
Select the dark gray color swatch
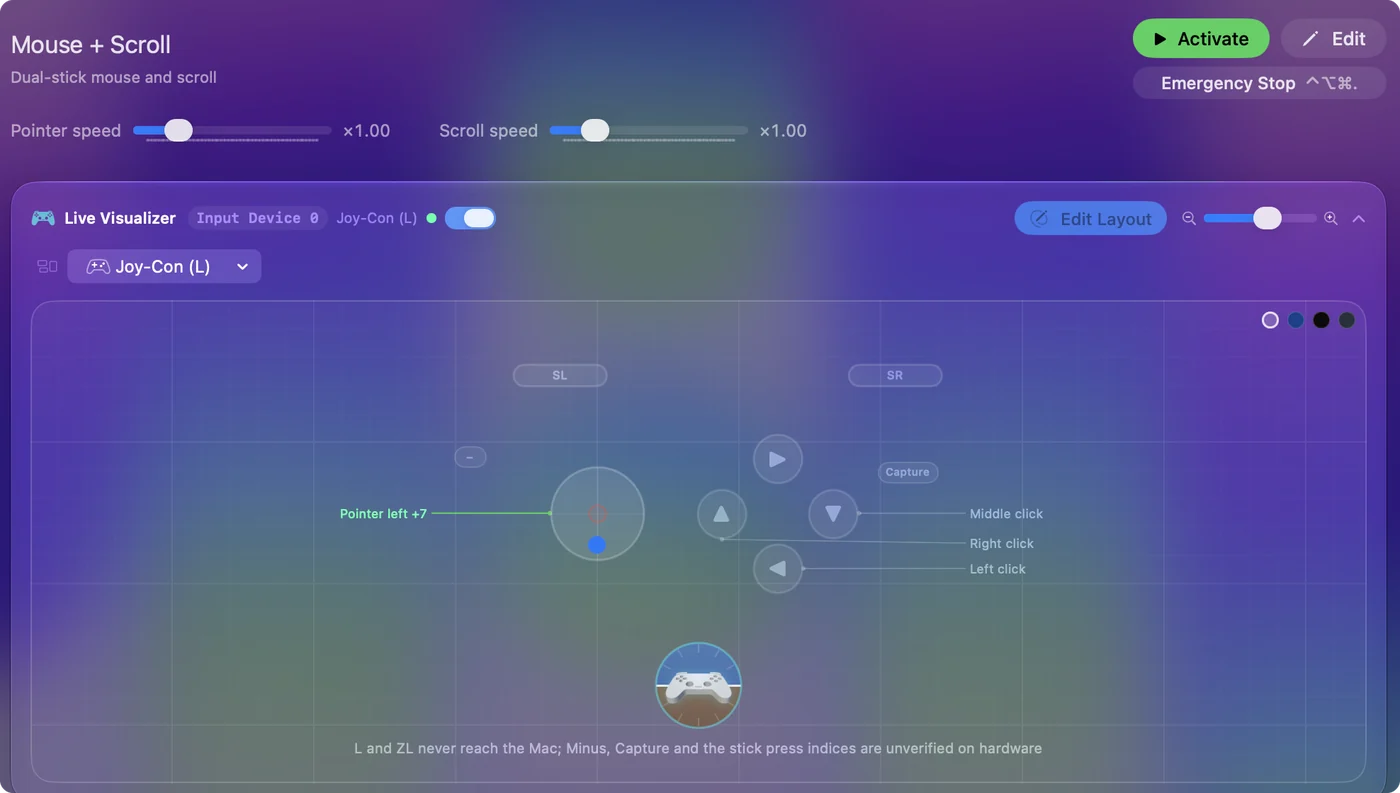pyautogui.click(x=1347, y=320)
